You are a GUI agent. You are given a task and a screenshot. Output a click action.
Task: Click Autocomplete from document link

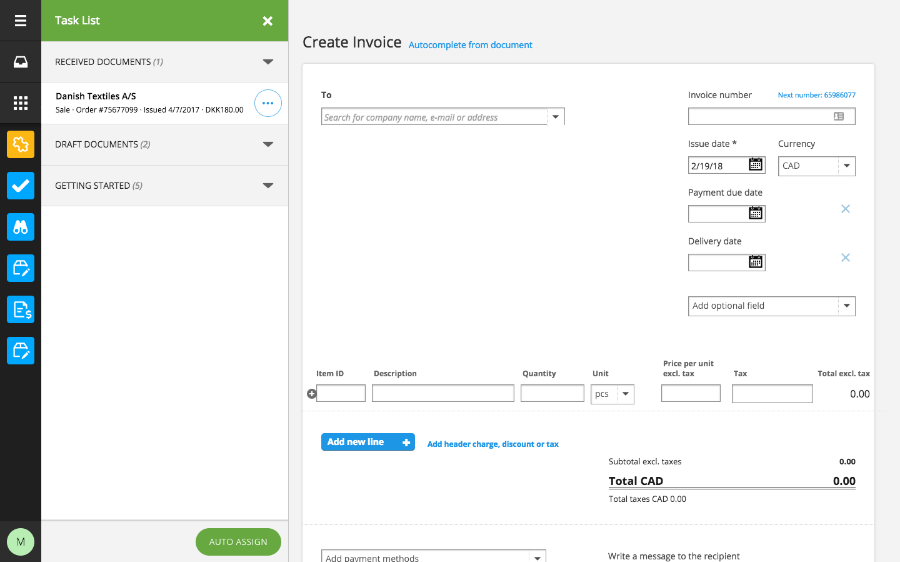tap(470, 45)
